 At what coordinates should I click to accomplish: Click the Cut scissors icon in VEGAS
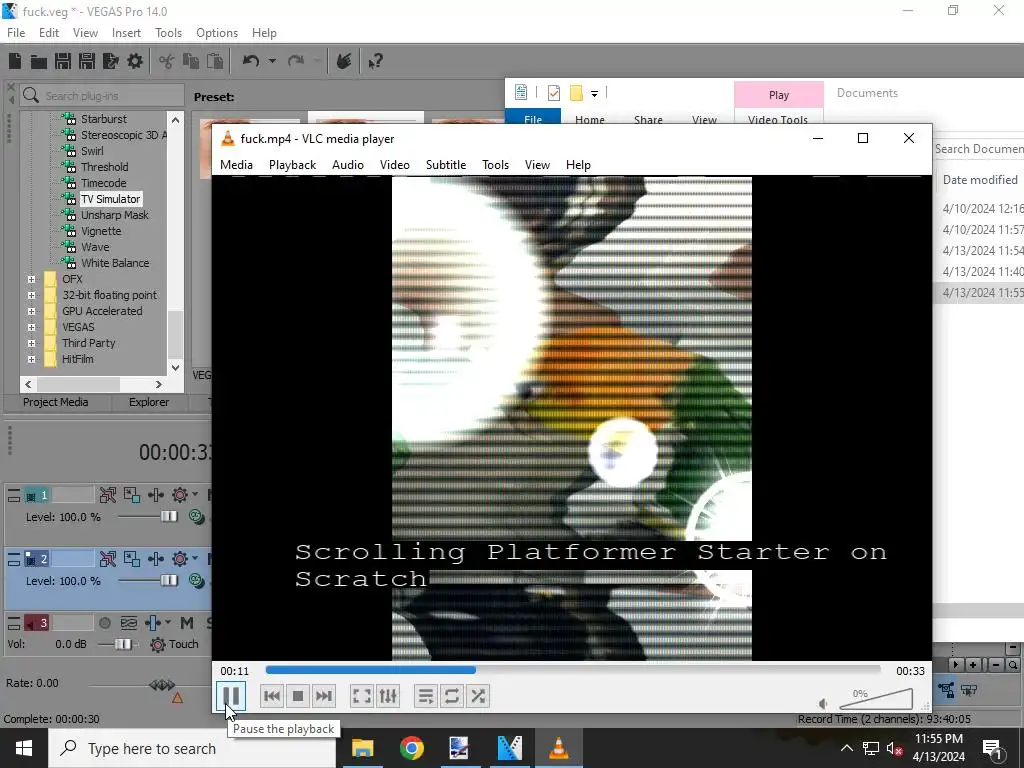tap(167, 61)
